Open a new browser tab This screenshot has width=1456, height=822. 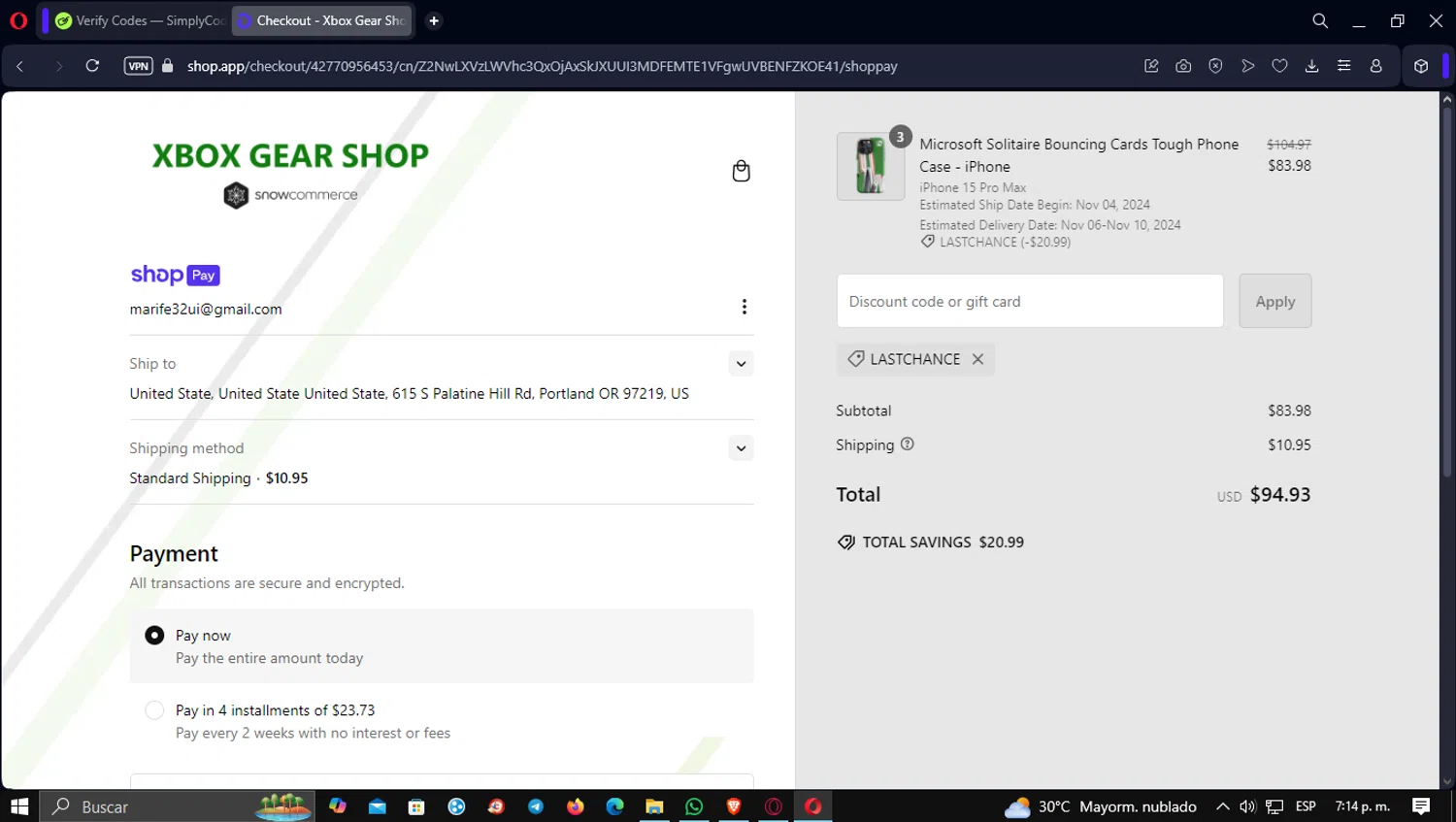434,20
